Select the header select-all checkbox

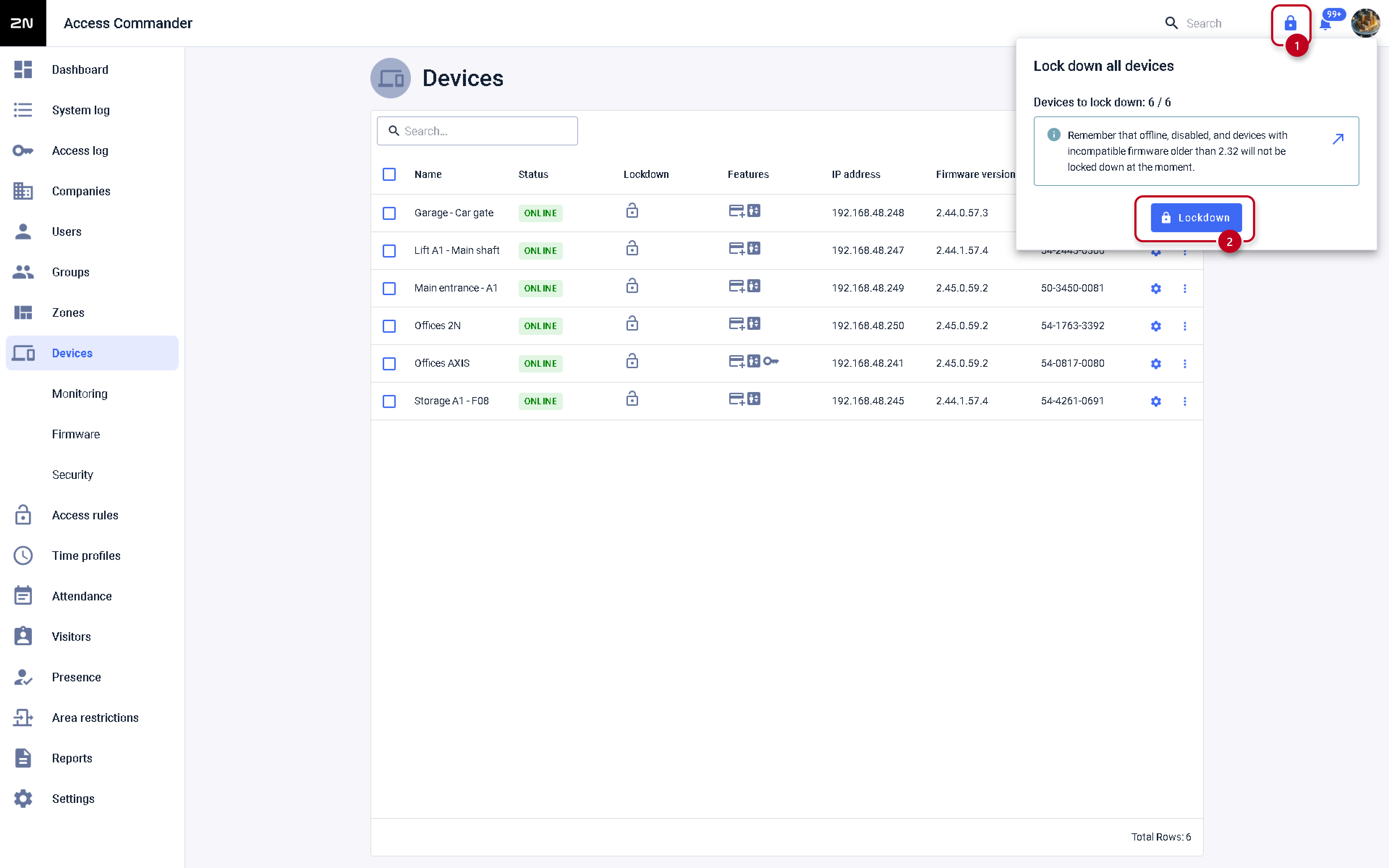[x=389, y=174]
